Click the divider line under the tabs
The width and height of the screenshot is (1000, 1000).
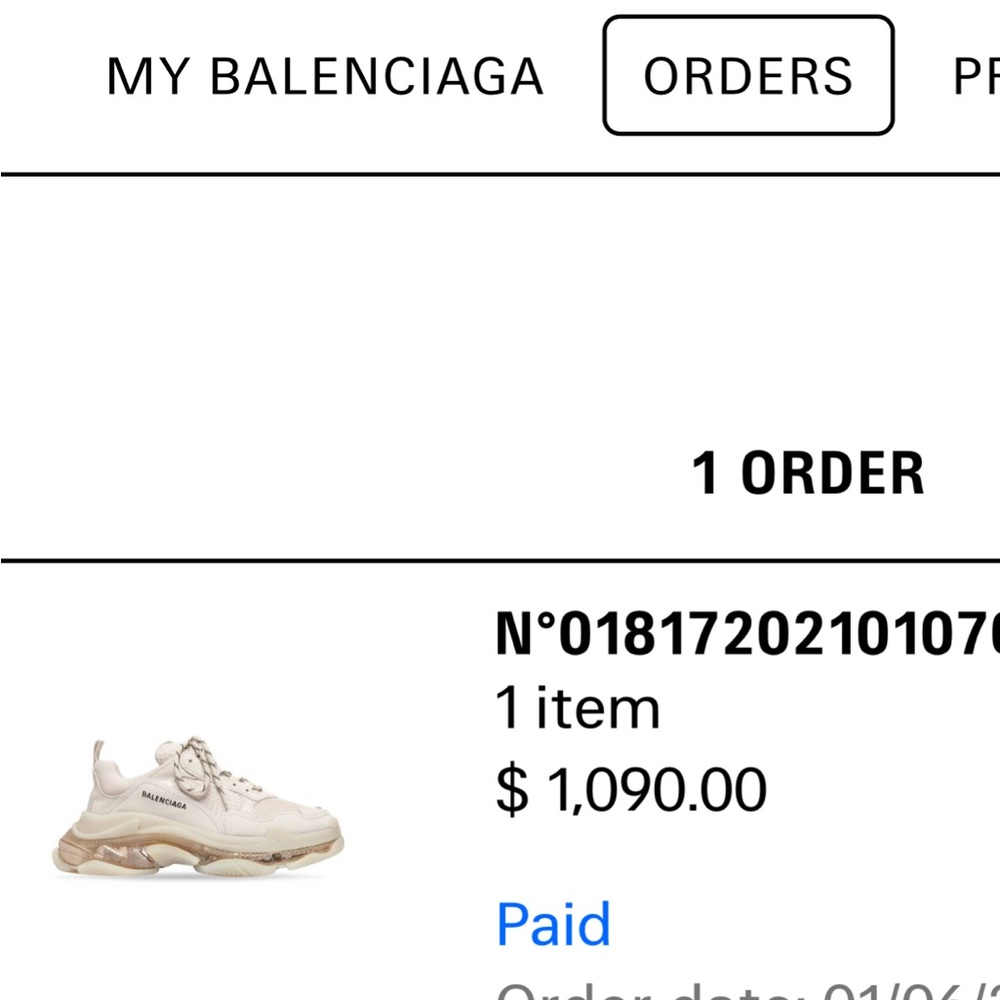(x=500, y=175)
